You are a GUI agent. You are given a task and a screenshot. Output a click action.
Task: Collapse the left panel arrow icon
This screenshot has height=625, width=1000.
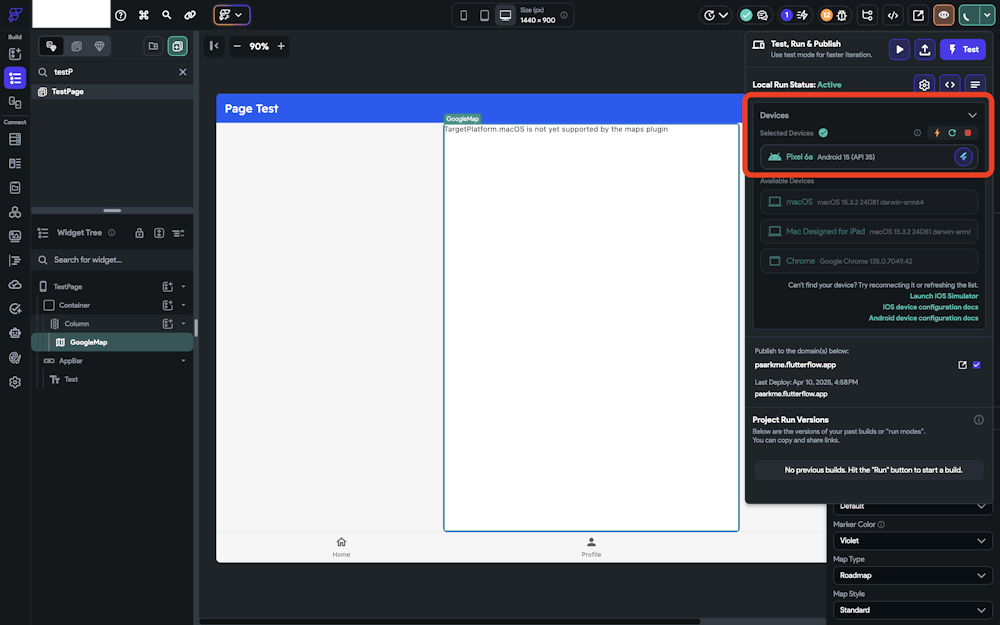pyautogui.click(x=214, y=46)
